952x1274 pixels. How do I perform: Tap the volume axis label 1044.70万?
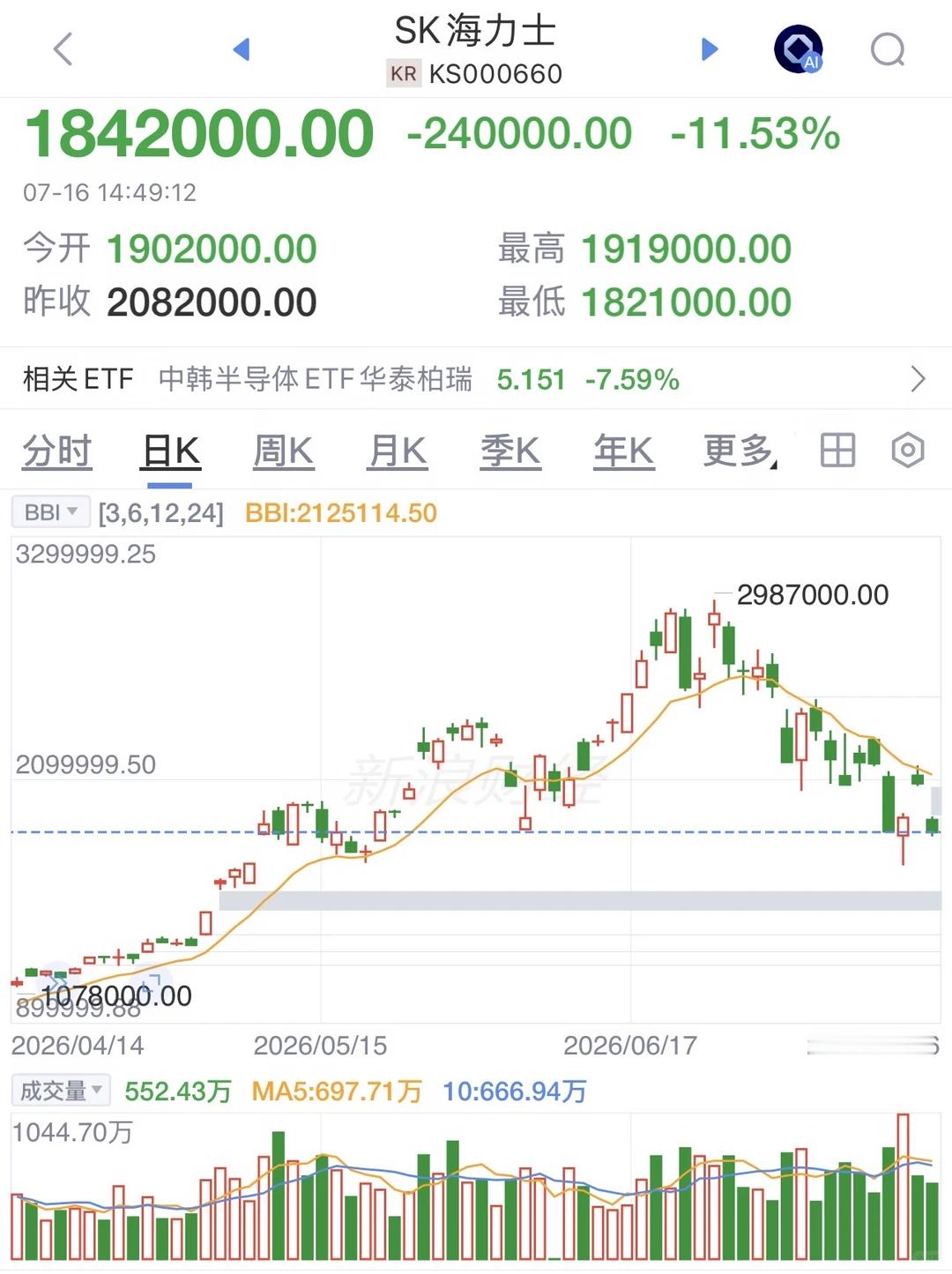click(72, 1132)
